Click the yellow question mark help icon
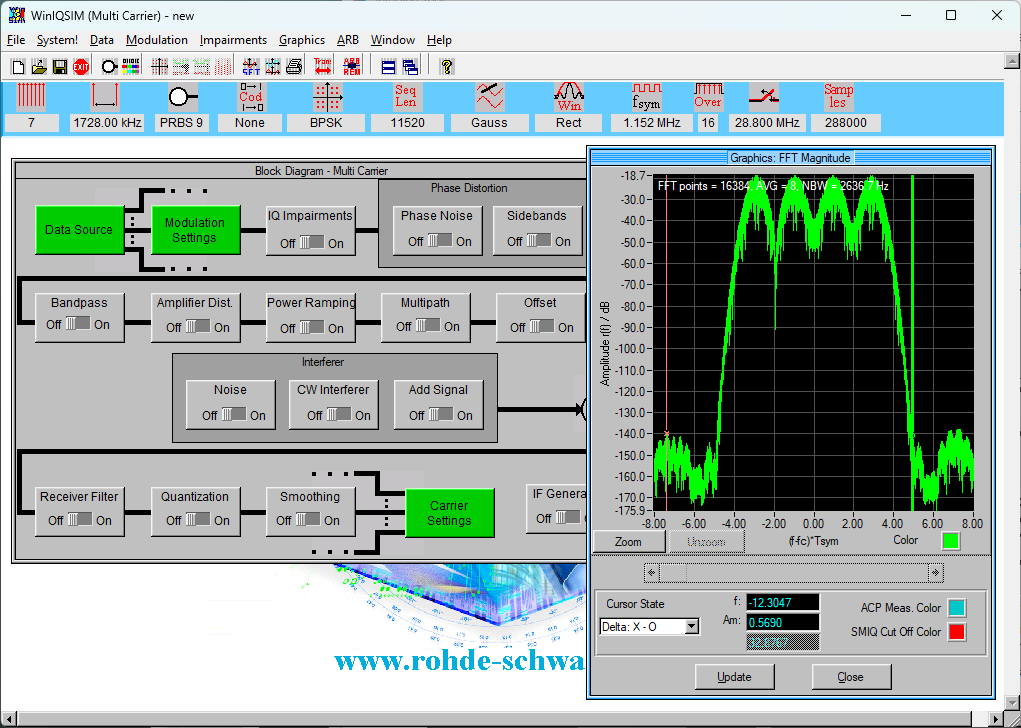Viewport: 1021px width, 728px height. [x=447, y=66]
